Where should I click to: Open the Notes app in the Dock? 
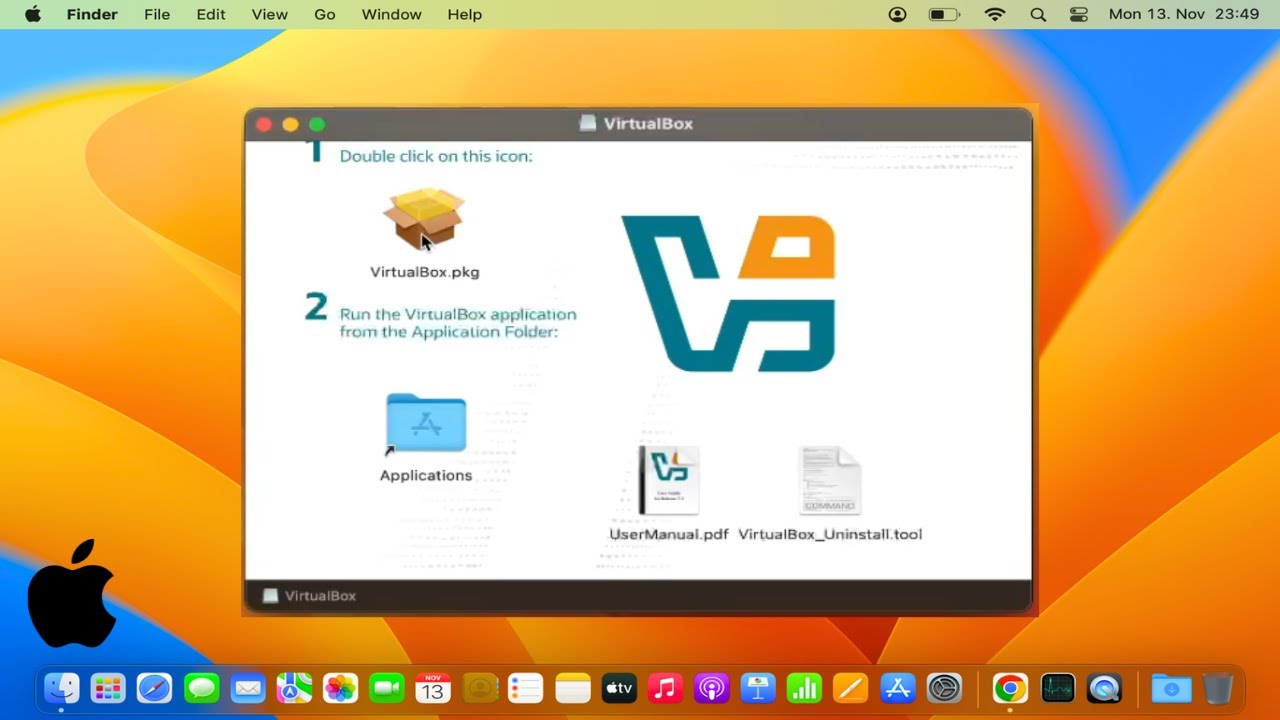tap(573, 689)
